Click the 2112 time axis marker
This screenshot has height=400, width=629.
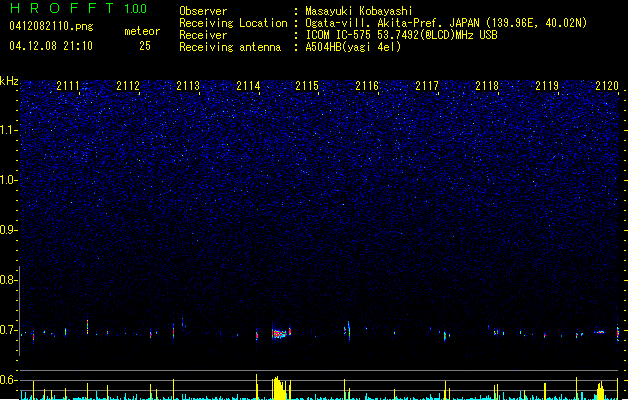pyautogui.click(x=128, y=85)
